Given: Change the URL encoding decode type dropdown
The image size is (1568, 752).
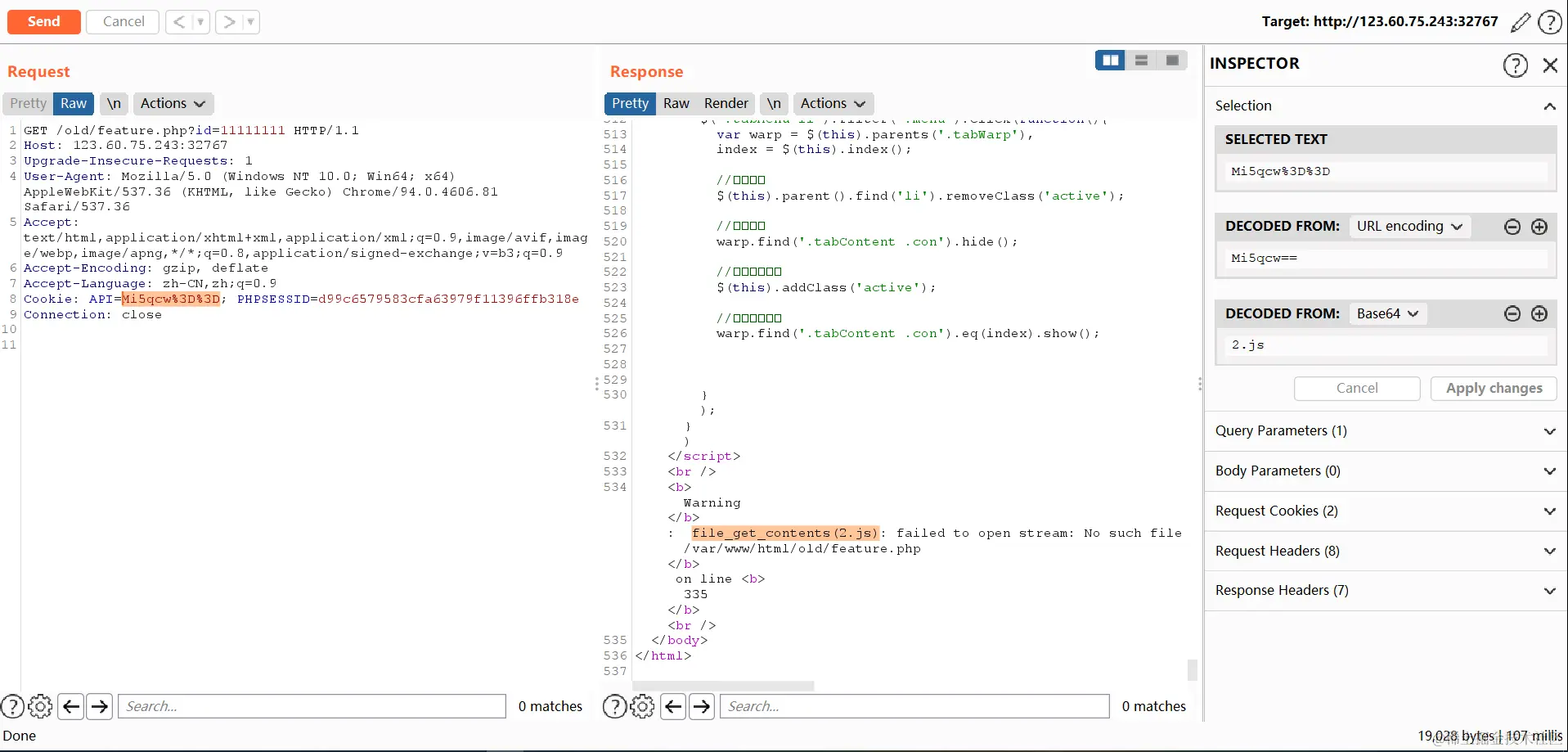Looking at the screenshot, I should point(1409,227).
